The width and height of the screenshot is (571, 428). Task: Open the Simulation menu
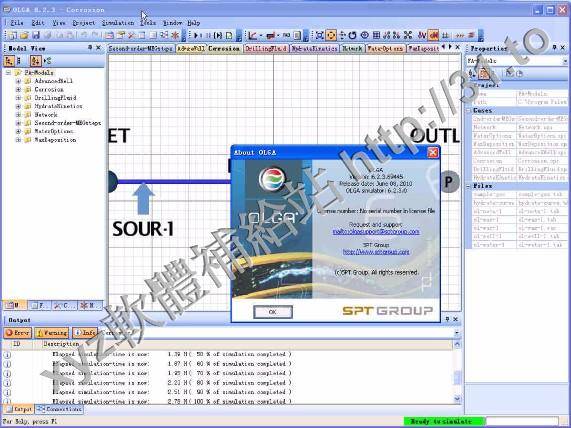pyautogui.click(x=118, y=23)
